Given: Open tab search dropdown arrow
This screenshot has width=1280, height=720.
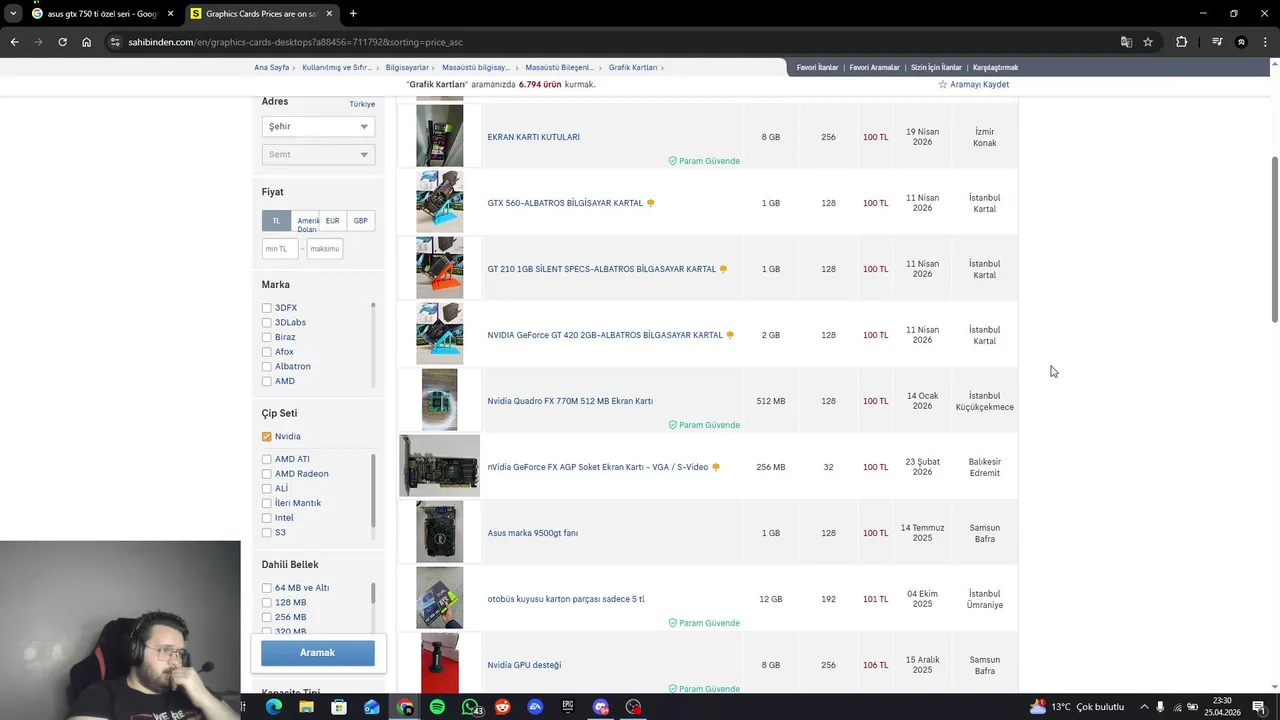Looking at the screenshot, I should (13, 14).
